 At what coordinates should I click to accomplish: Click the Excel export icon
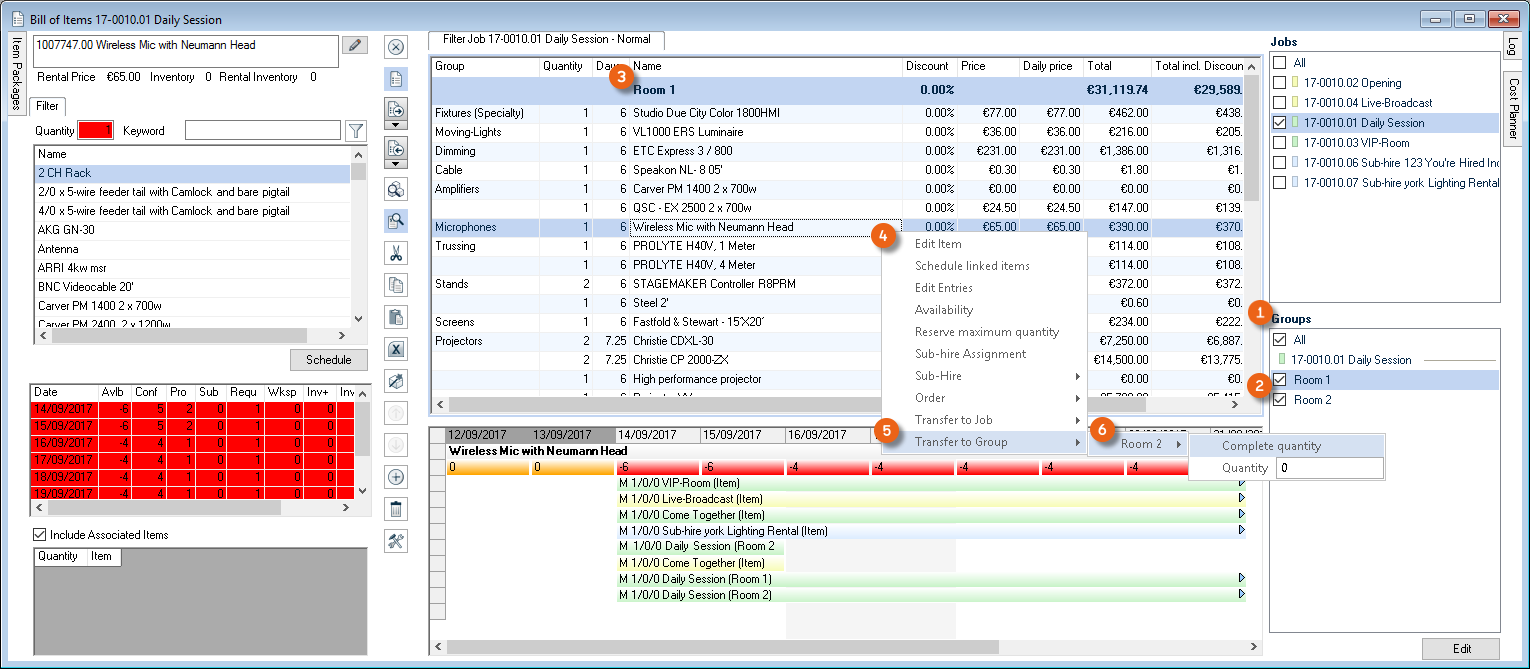395,349
